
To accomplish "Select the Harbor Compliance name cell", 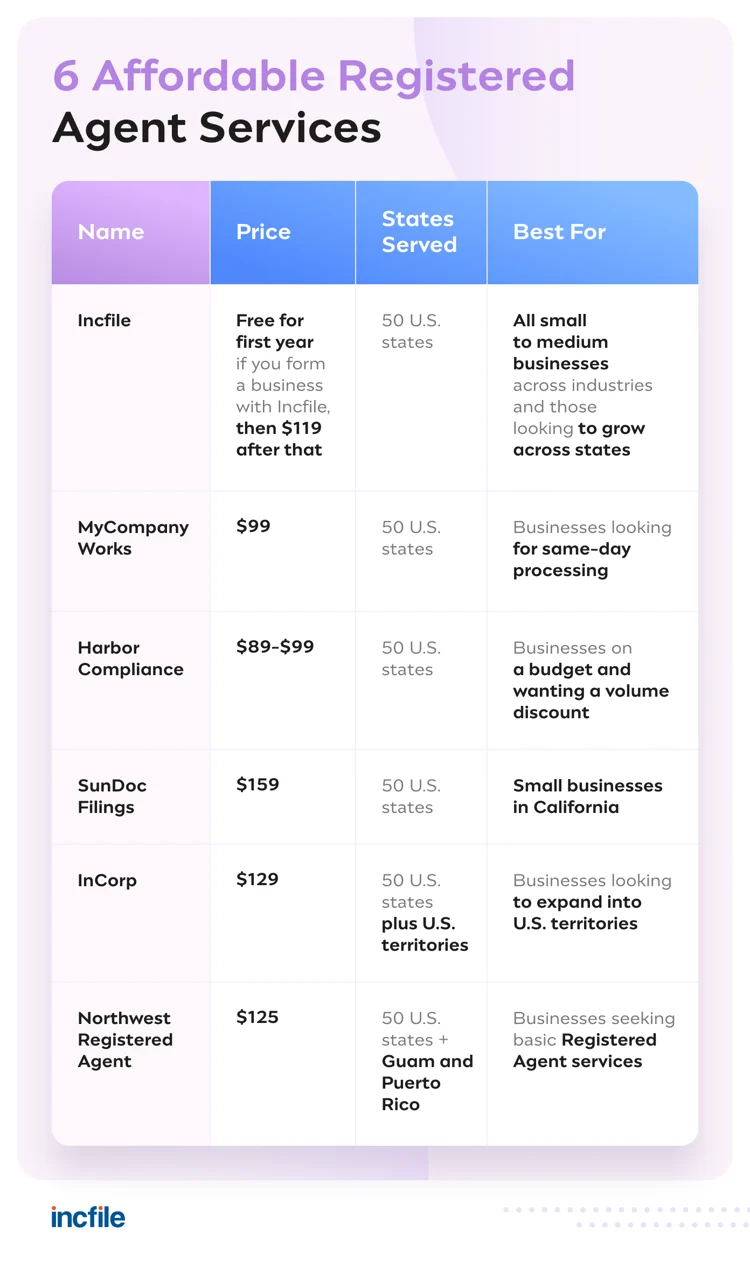I will (130, 659).
